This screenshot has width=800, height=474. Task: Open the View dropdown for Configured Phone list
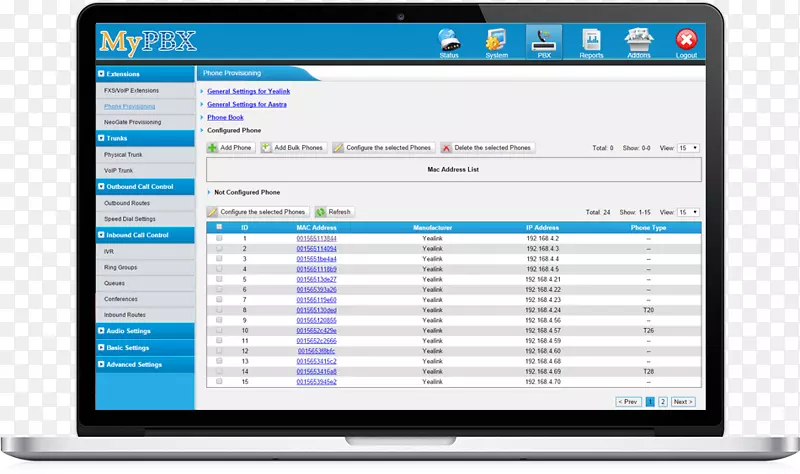point(688,148)
